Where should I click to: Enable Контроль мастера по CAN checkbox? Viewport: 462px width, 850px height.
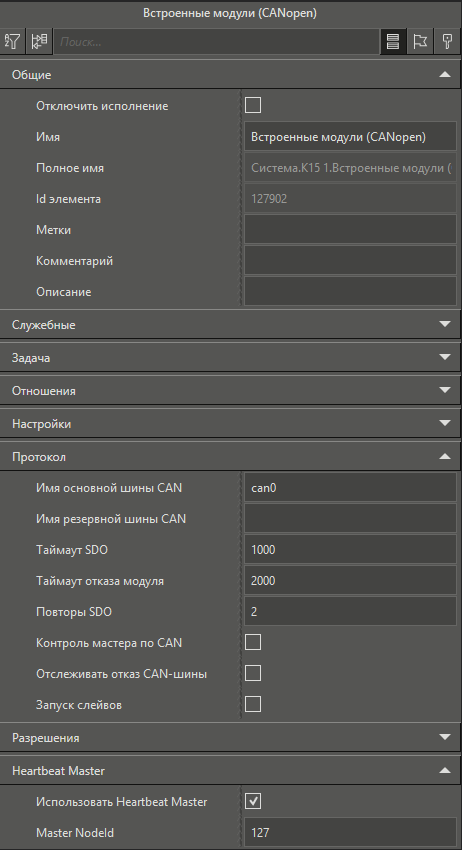pyautogui.click(x=253, y=642)
